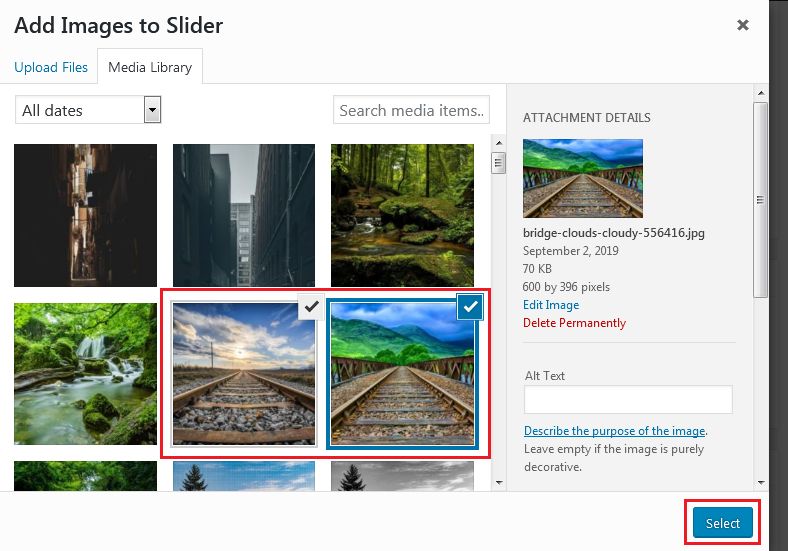Open Describe the purpose of the image link
Screen dimensions: 788x551
pos(614,431)
